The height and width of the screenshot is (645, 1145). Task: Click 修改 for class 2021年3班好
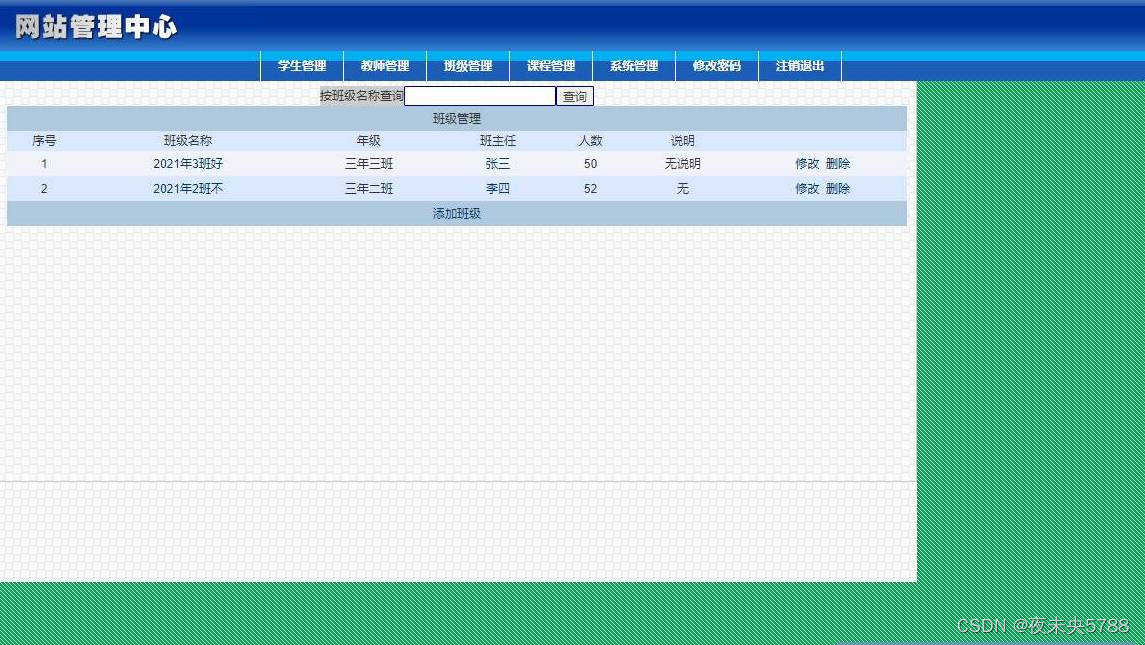click(x=807, y=164)
